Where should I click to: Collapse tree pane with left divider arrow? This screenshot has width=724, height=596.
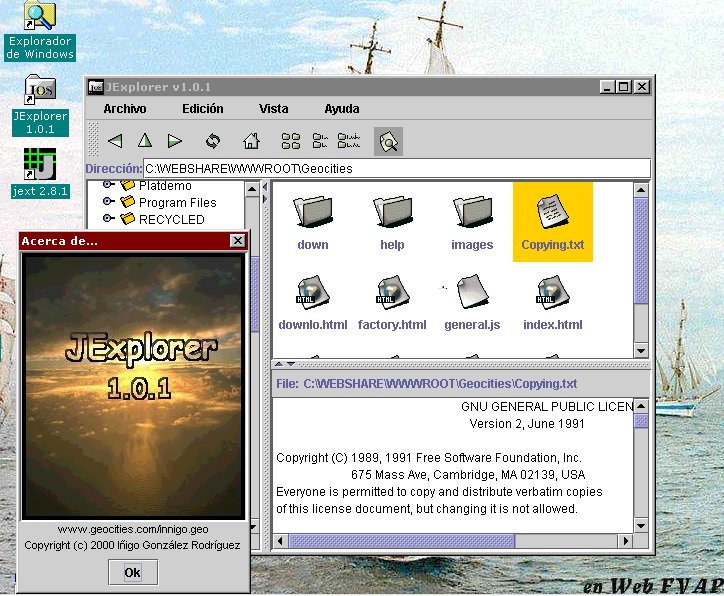(x=265, y=187)
